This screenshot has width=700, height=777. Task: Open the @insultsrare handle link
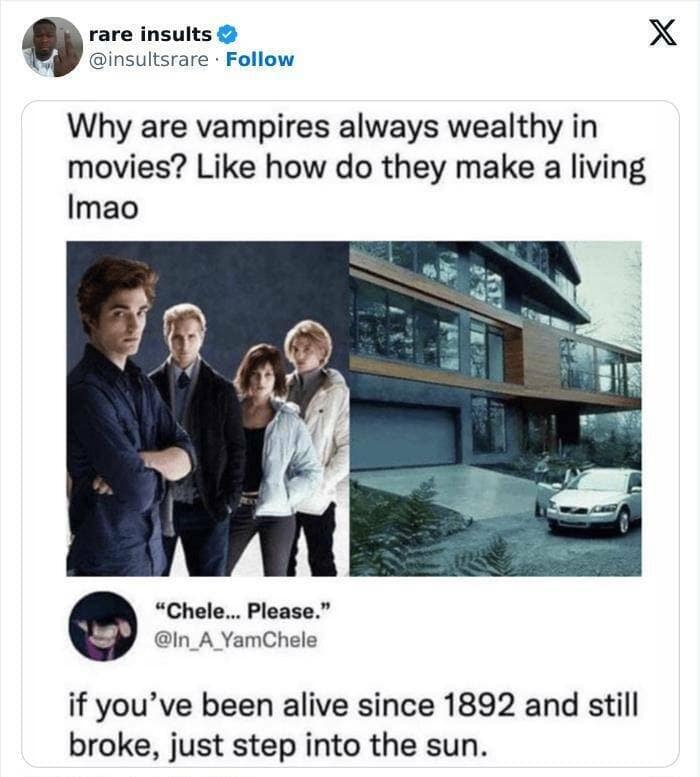tap(149, 59)
